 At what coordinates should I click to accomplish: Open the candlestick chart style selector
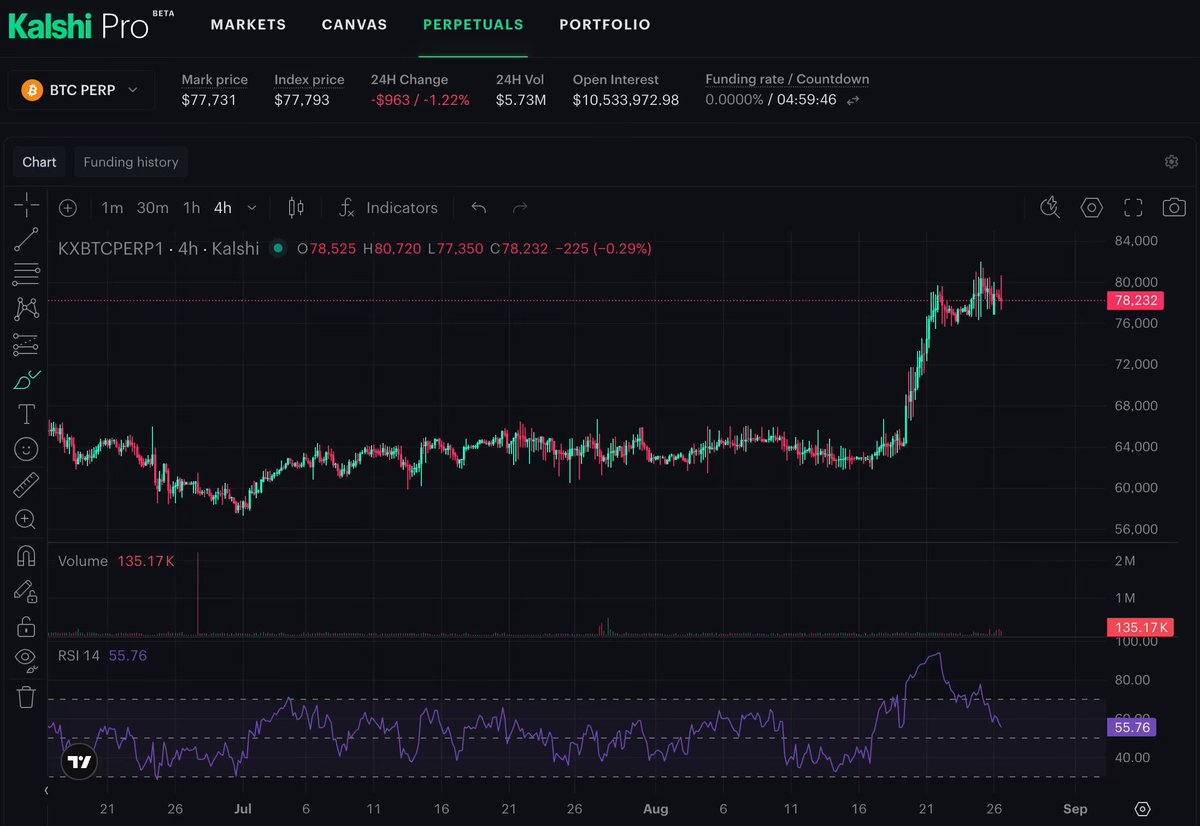296,208
